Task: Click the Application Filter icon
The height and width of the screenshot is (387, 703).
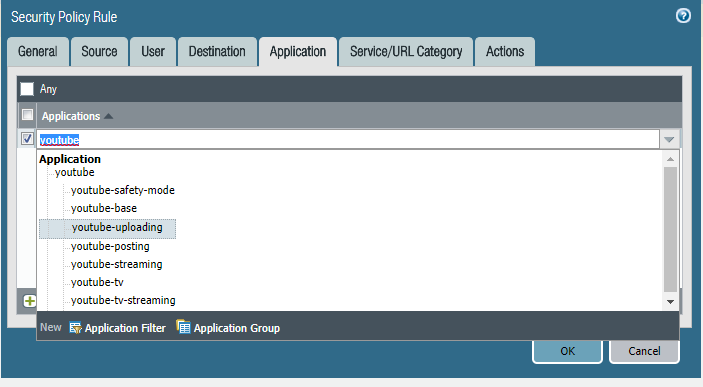Action: click(x=75, y=328)
